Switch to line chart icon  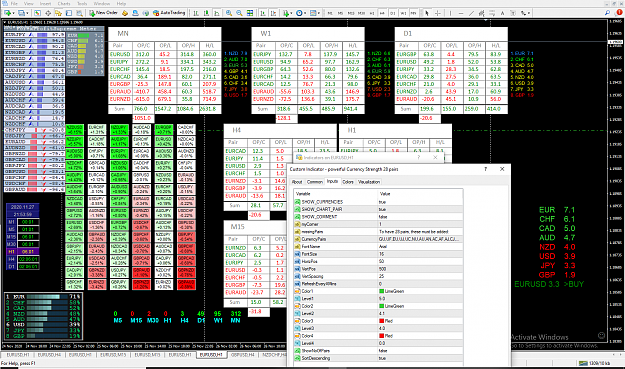[x=216, y=13]
